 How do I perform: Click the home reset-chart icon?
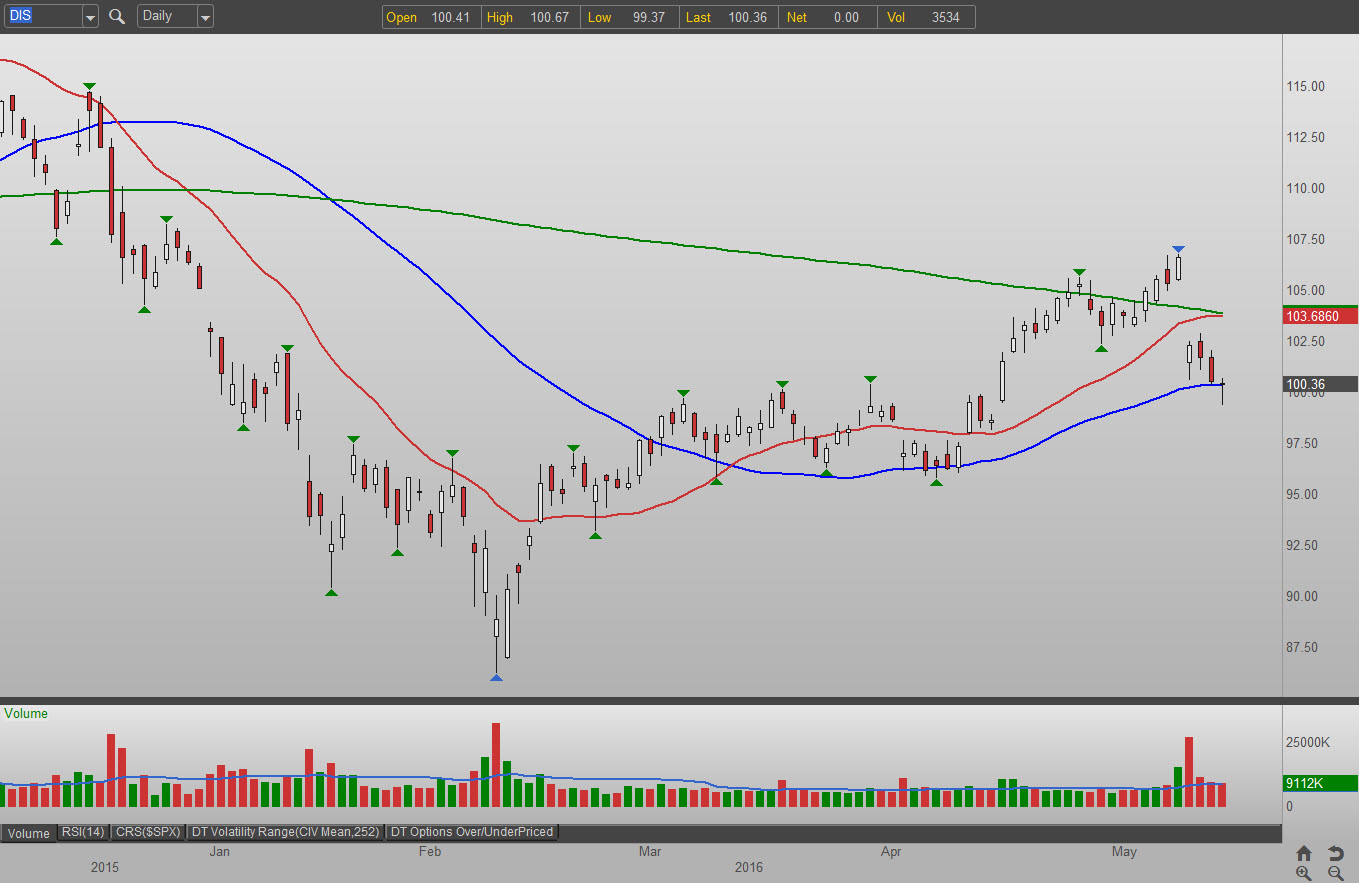pyautogui.click(x=1304, y=853)
